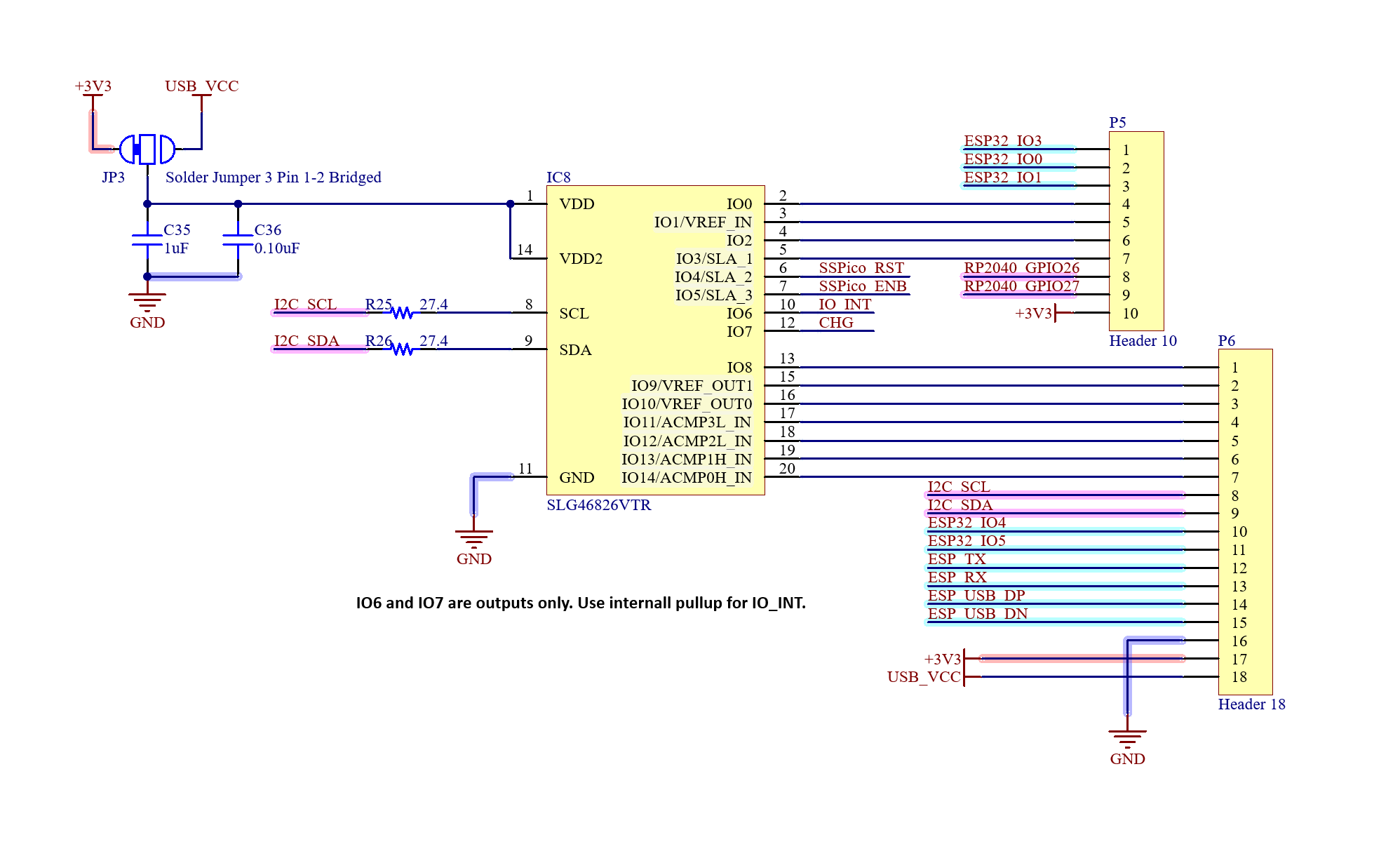Click the ESP32_IO1 net label

pyautogui.click(x=1002, y=178)
